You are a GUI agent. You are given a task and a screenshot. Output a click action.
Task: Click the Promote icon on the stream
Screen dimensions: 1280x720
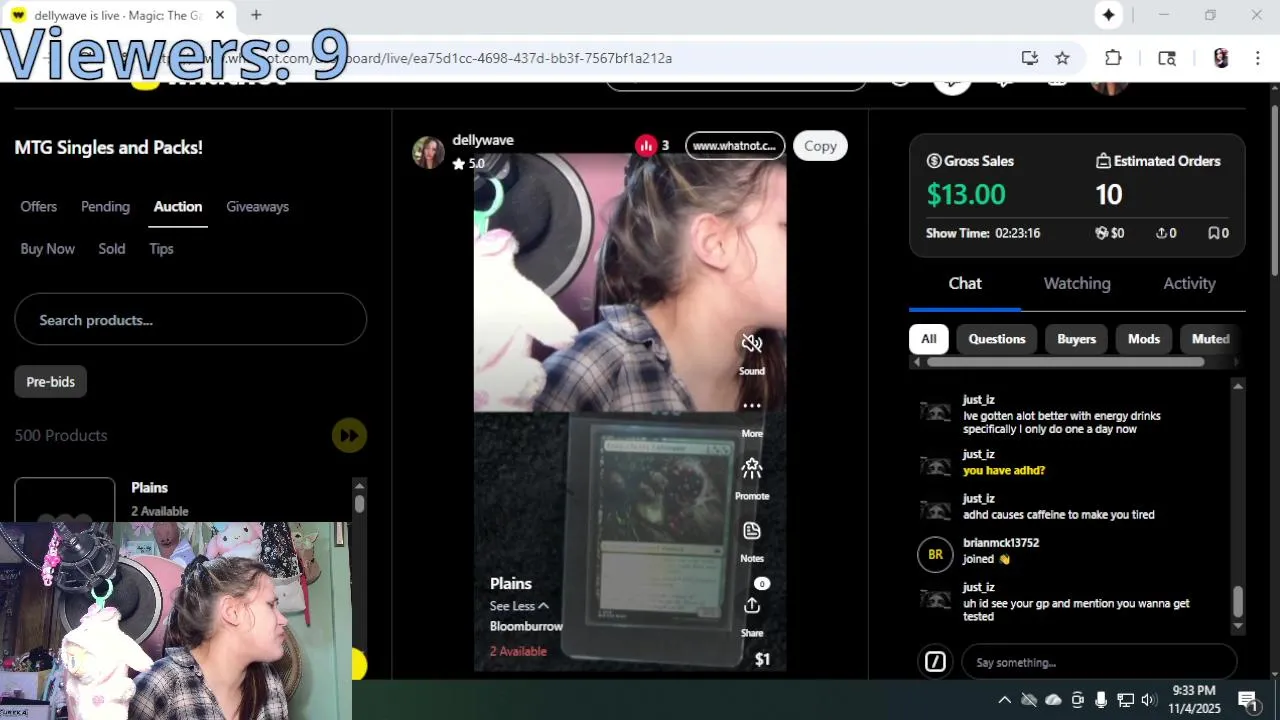pyautogui.click(x=752, y=468)
